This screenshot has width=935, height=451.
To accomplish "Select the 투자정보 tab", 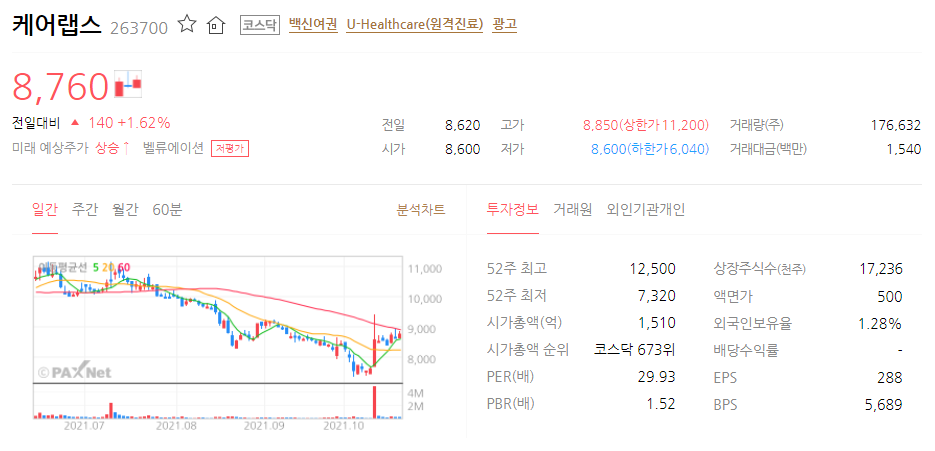I will pos(513,210).
